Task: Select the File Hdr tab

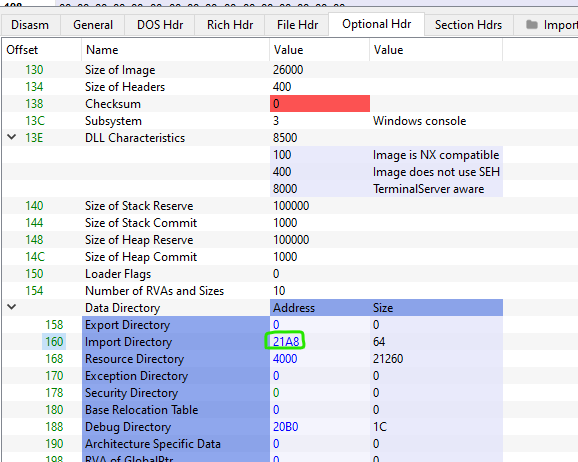Action: (297, 25)
